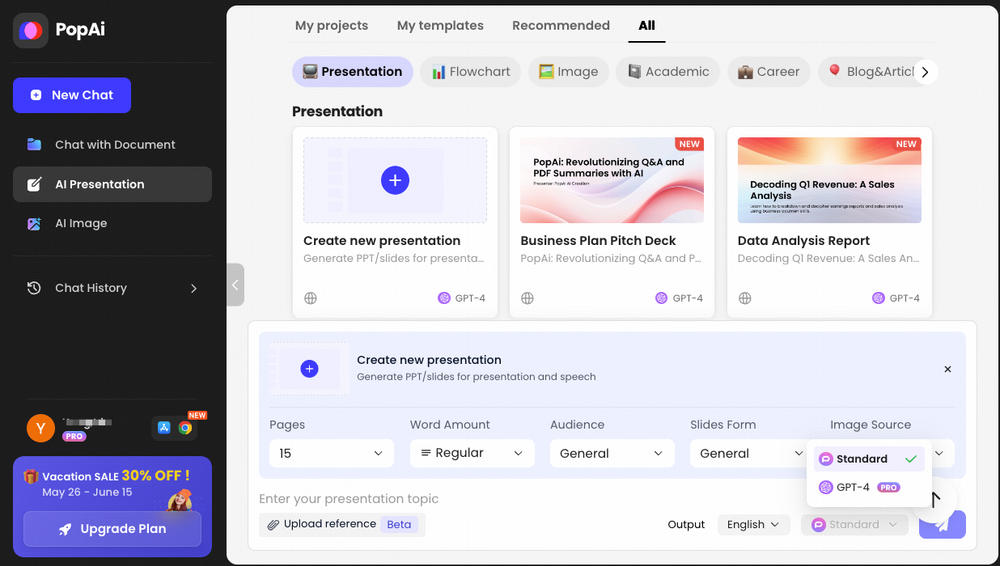Click the Upgrade Plan button
Image resolution: width=1000 pixels, height=566 pixels.
click(112, 529)
